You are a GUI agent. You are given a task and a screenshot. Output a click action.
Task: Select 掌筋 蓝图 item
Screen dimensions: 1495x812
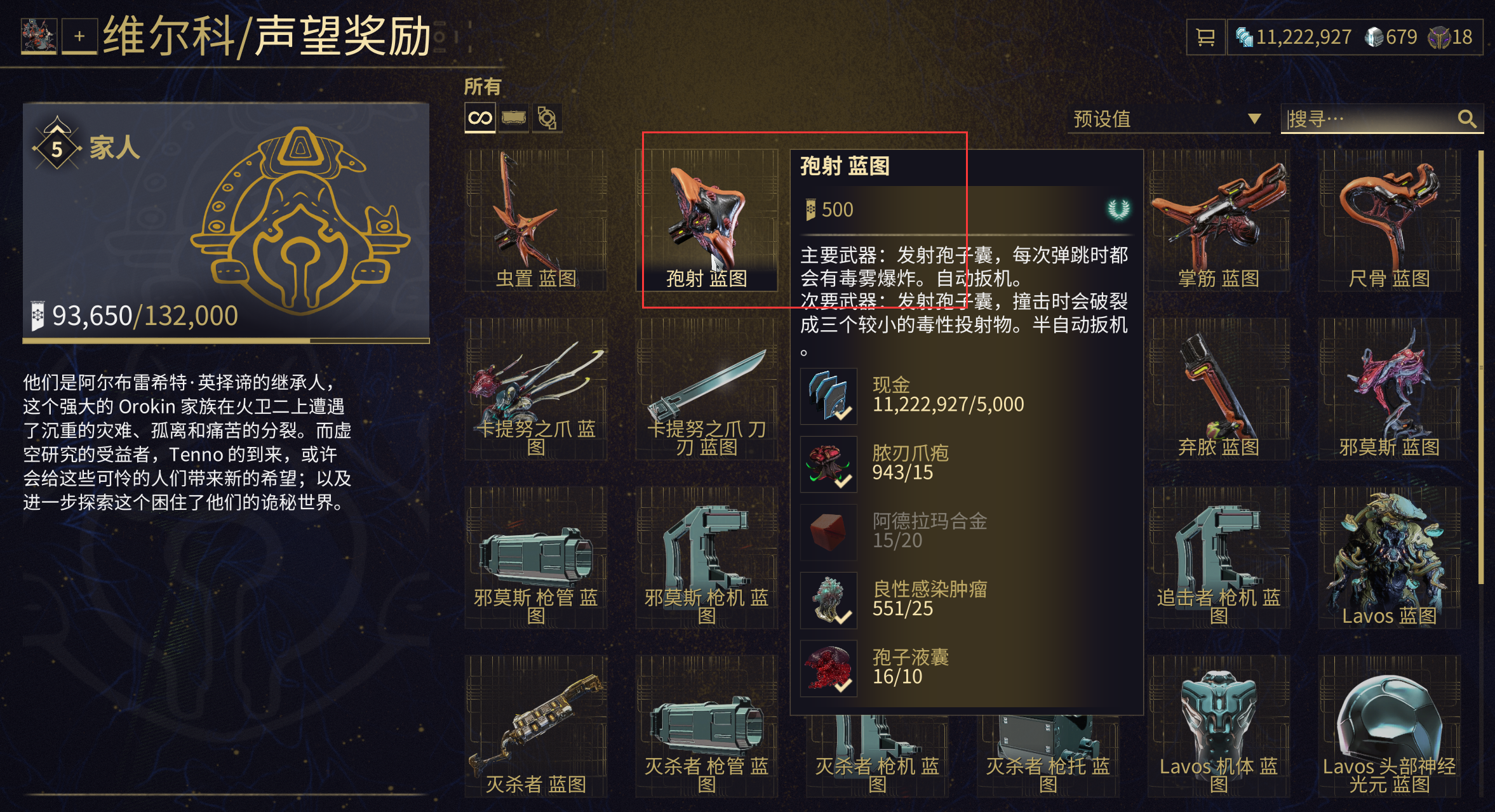click(1218, 220)
